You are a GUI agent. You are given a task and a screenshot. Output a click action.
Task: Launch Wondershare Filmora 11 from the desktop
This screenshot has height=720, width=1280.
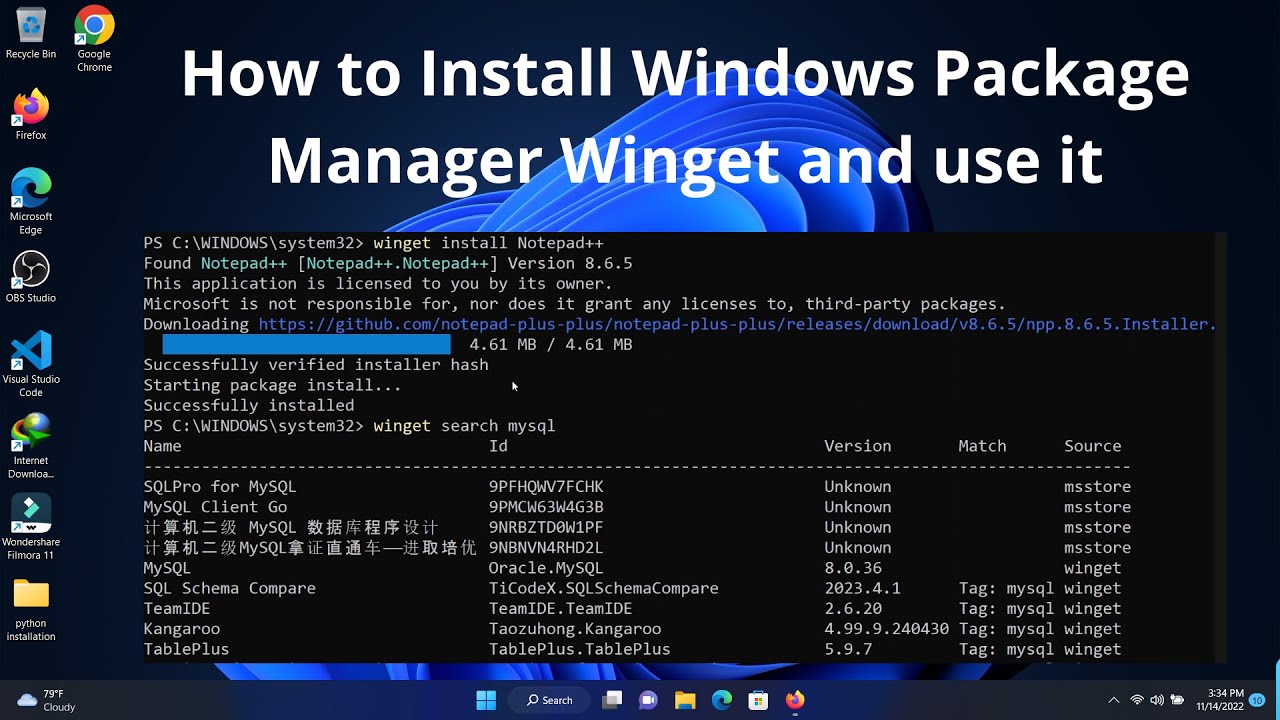(31, 528)
